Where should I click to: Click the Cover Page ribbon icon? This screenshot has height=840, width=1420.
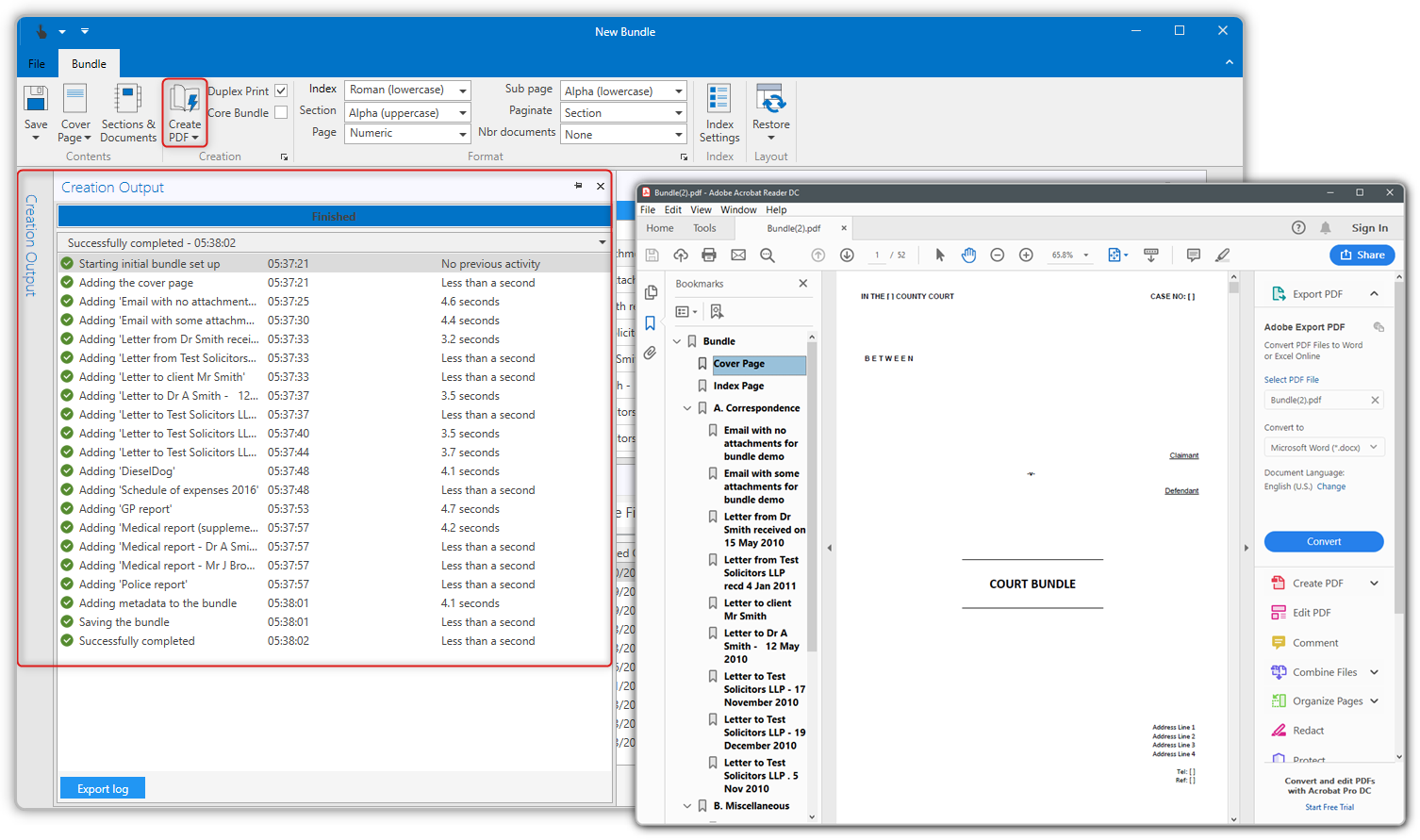click(75, 102)
